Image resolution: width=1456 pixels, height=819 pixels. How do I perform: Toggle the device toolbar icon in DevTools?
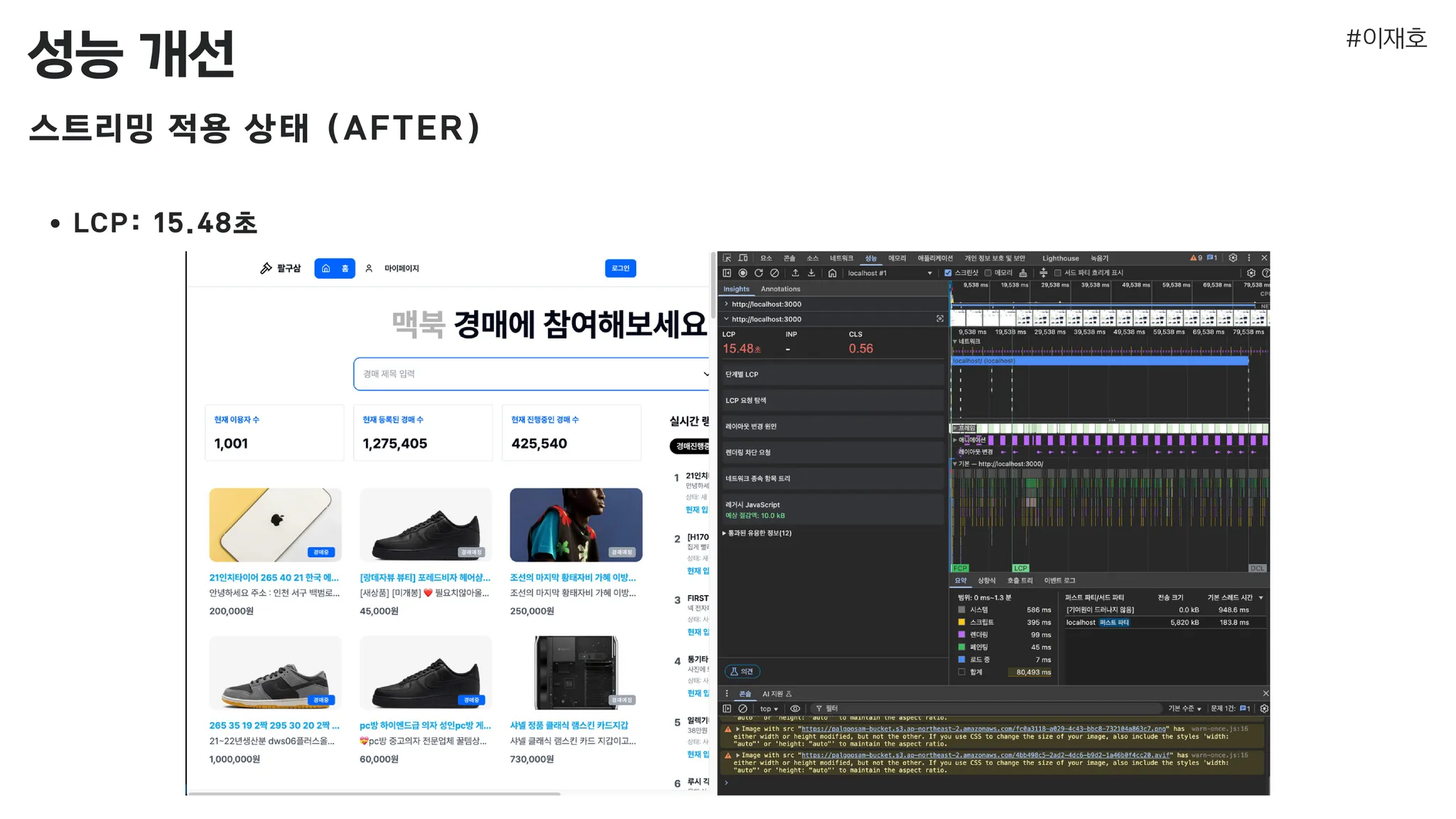(743, 258)
